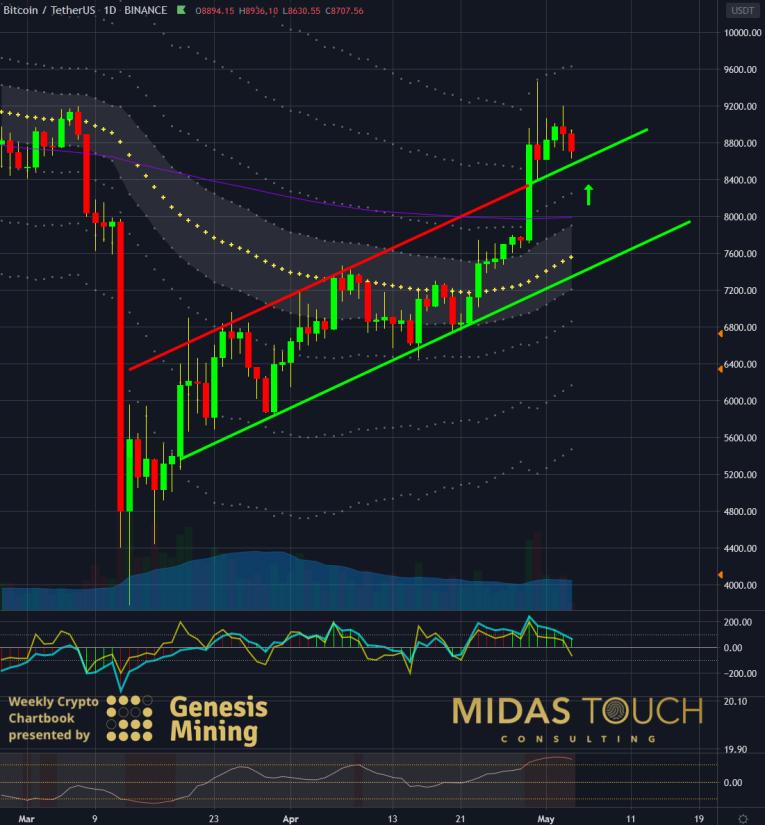Click the orange marker near 6800 price

point(720,334)
